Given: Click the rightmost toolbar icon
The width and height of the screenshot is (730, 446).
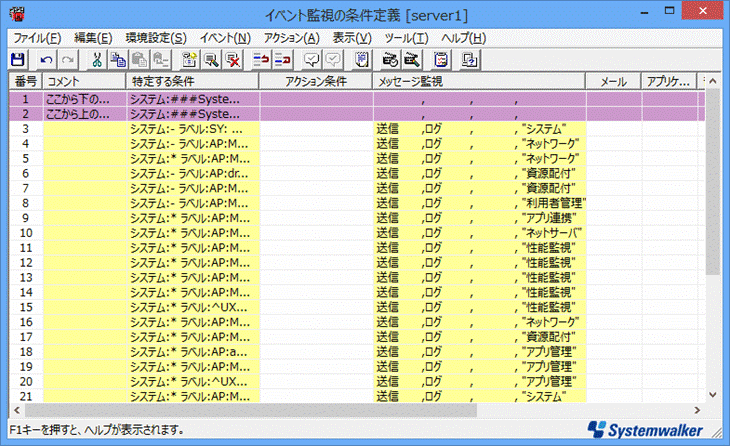Looking at the screenshot, I should click(467, 59).
